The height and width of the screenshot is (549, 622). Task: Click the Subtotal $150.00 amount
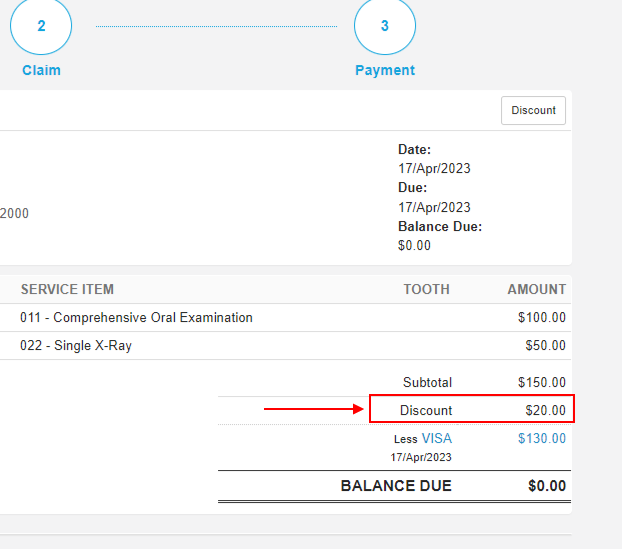click(541, 382)
